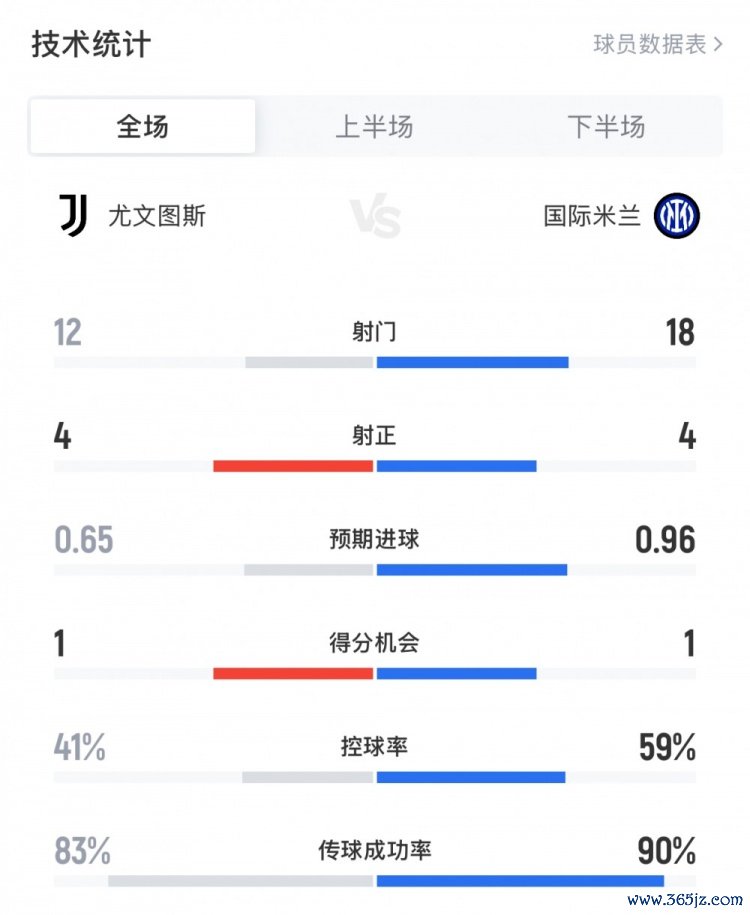750x915 pixels.
Task: Click the red 射正 bar for Juventus
Action: coord(293,466)
